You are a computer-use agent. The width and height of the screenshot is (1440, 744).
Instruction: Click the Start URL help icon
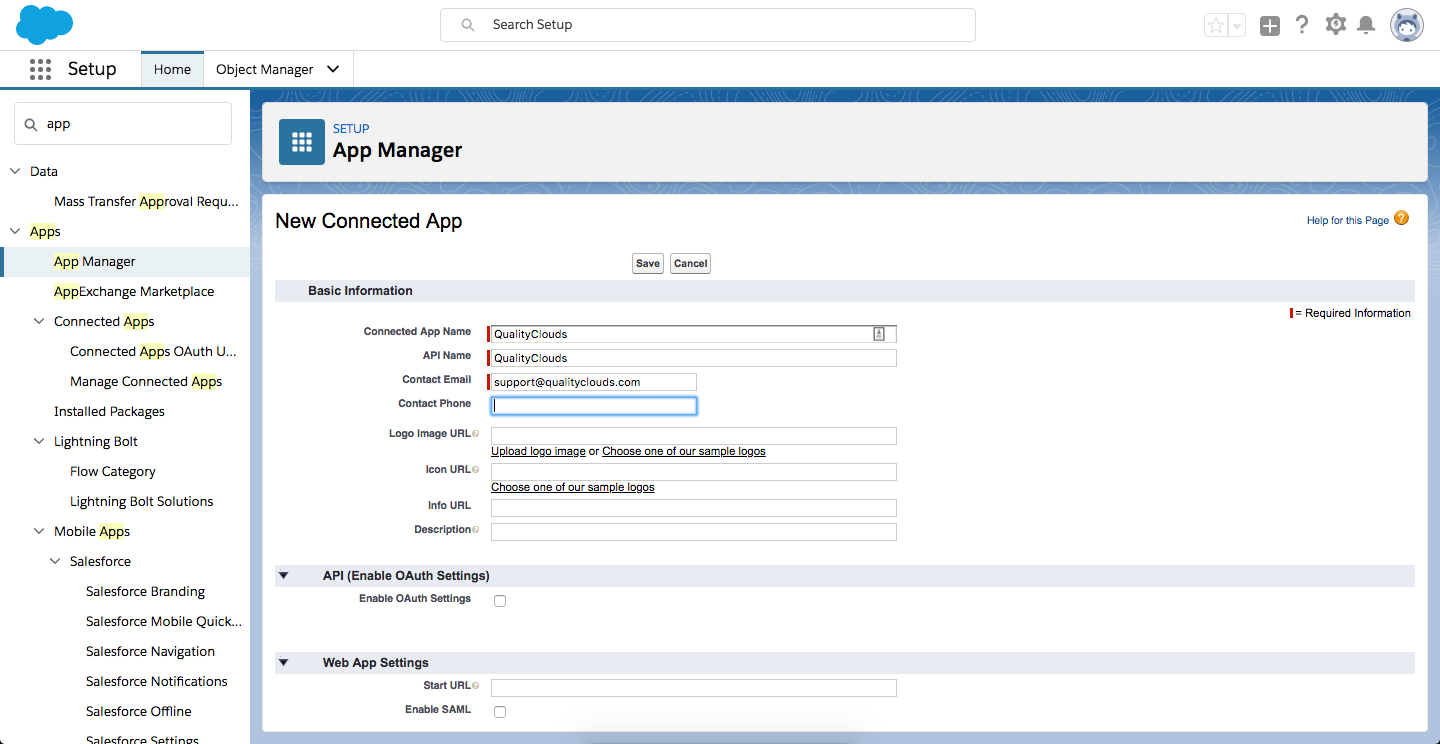click(x=475, y=686)
